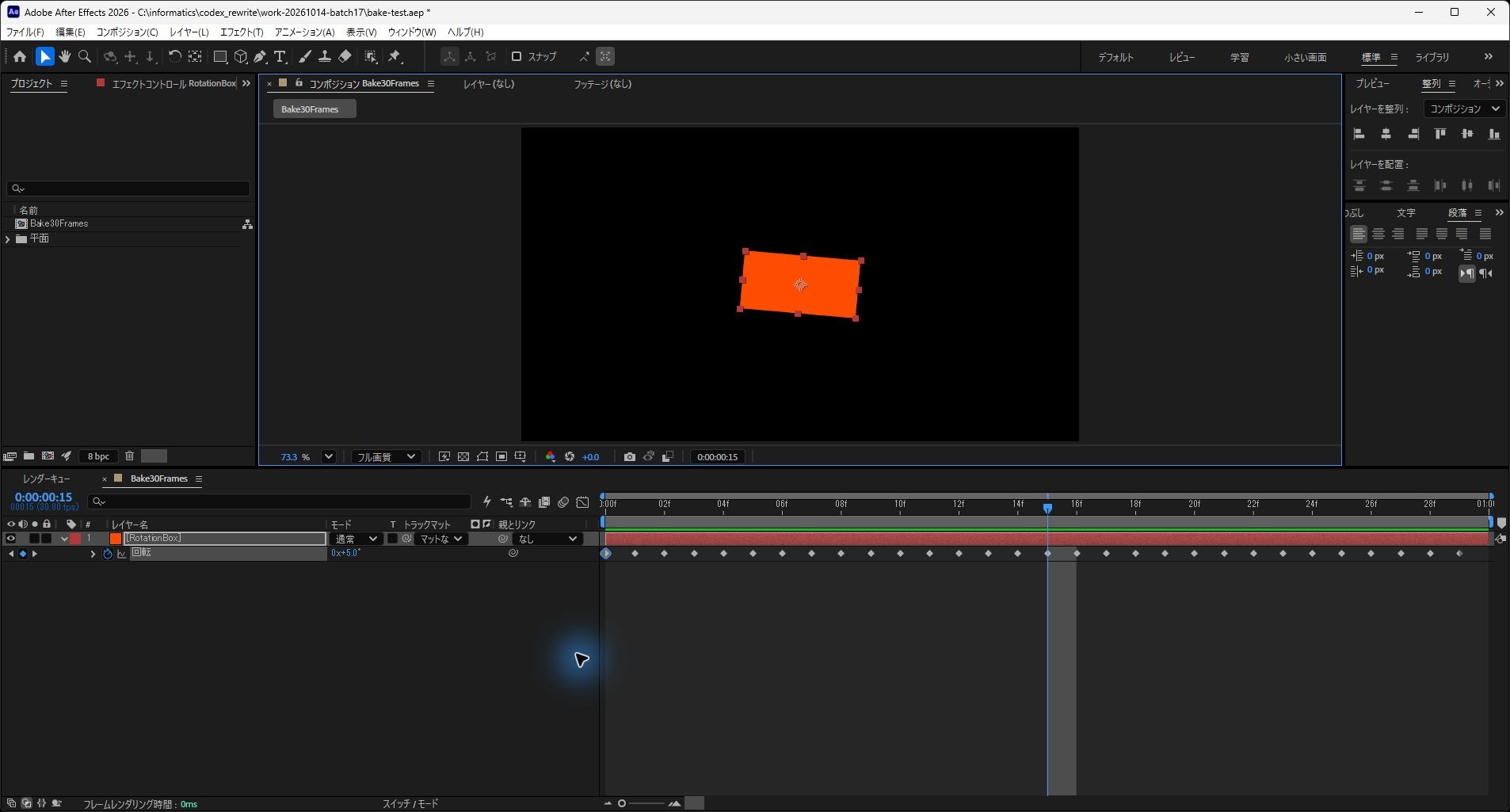This screenshot has width=1510, height=812.
Task: Hide the RotationBox layer using its eye icon
Action: 10,539
